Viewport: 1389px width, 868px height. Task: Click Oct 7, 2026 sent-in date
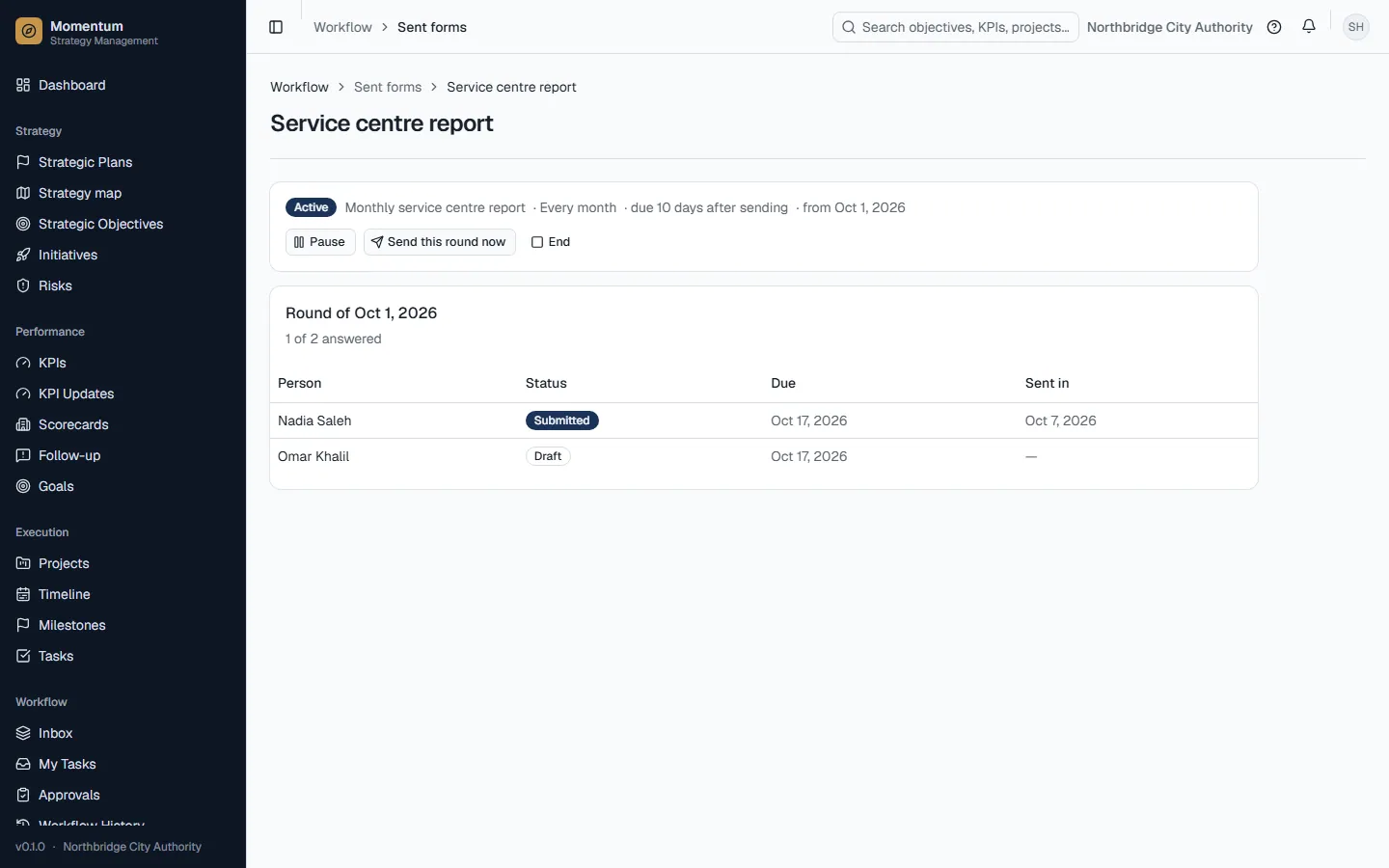(x=1060, y=420)
